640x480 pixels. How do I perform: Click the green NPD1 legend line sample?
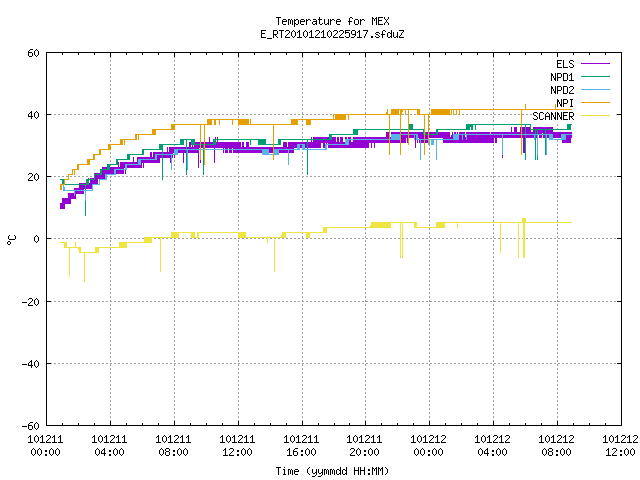click(x=595, y=76)
